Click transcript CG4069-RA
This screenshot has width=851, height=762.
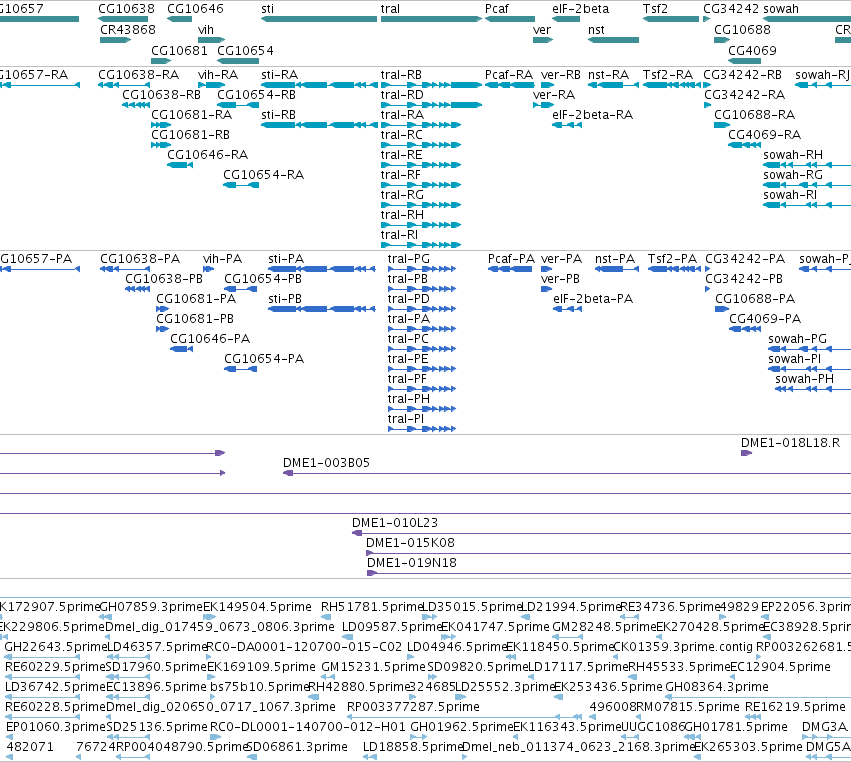745,145
